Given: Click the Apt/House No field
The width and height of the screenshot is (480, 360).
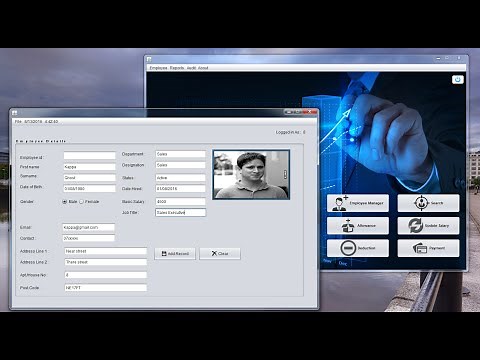Looking at the screenshot, I should (x=106, y=275).
